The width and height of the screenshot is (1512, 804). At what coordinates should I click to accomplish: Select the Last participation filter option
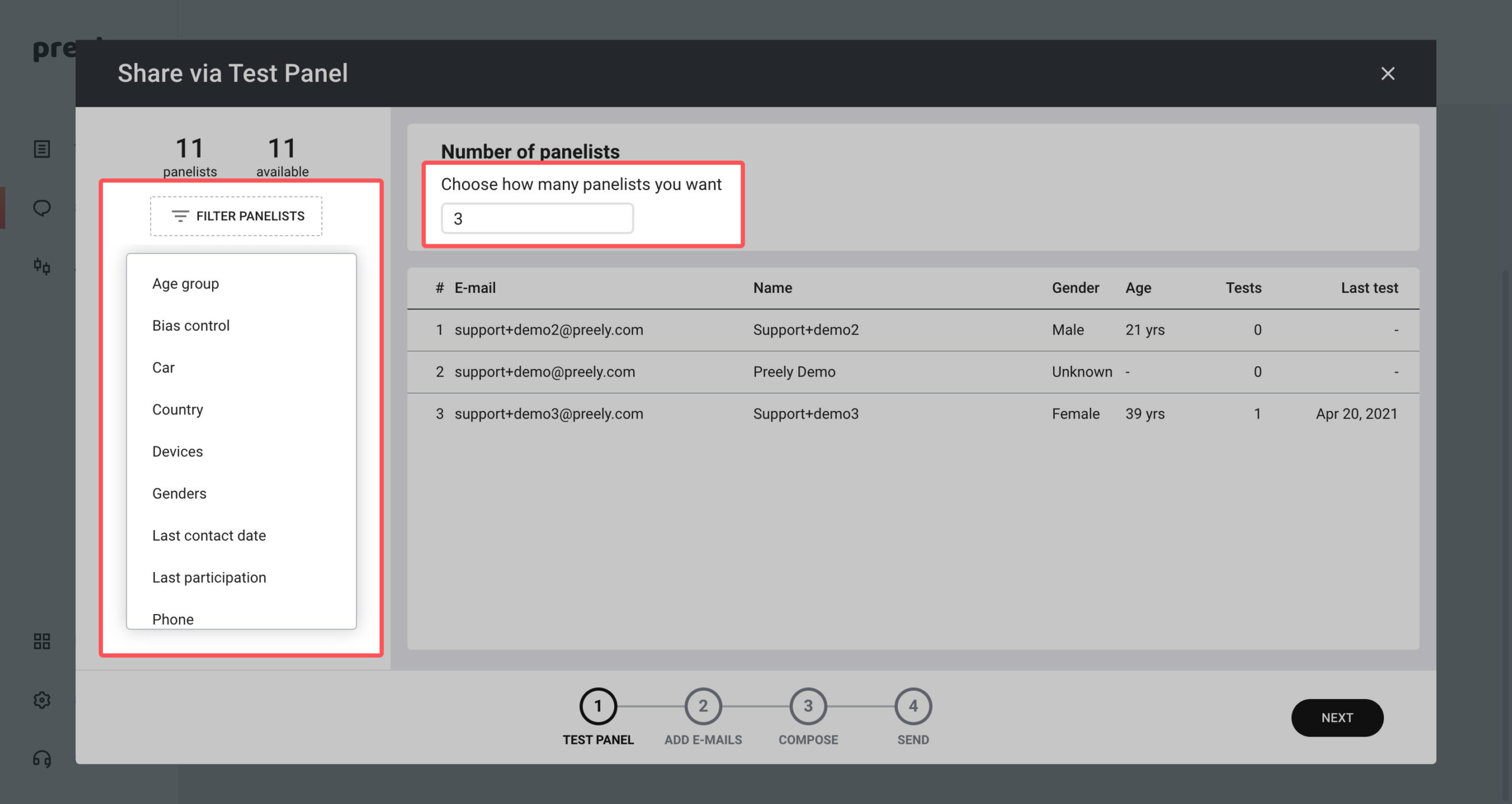pyautogui.click(x=241, y=577)
